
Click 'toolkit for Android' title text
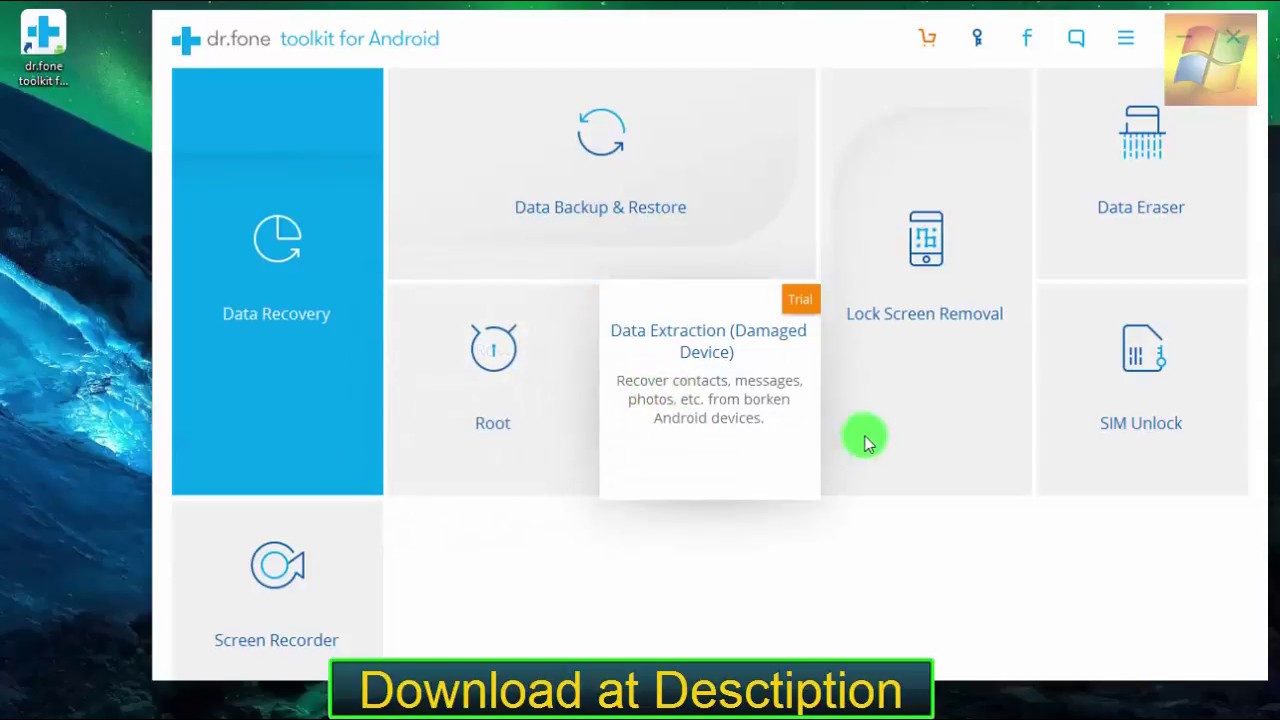tap(360, 39)
